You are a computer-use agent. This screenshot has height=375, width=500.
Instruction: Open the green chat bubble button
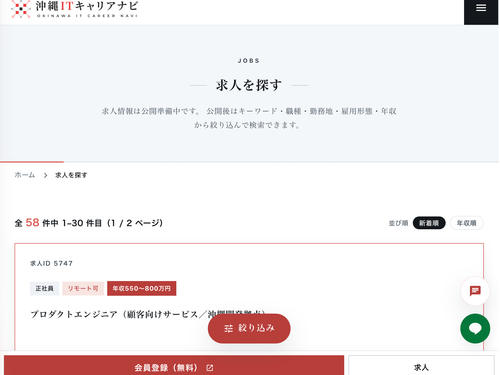pos(475,328)
